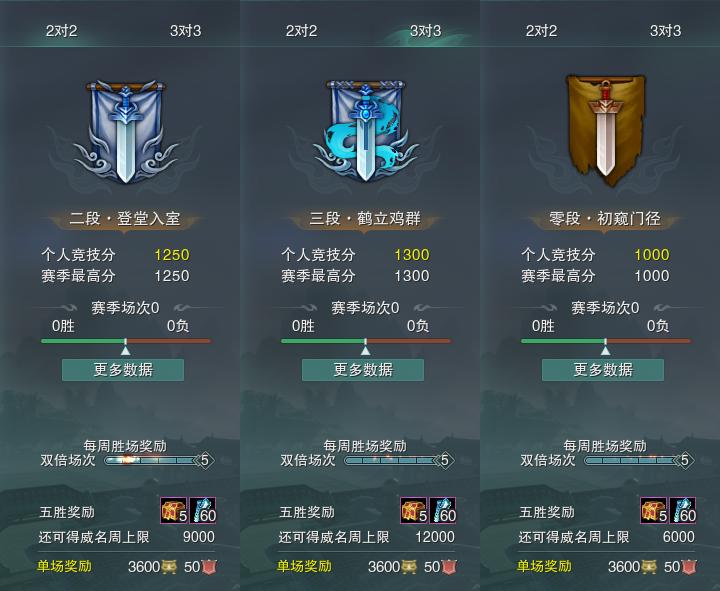
Task: Click 更多数据 button under 三段 panel
Action: click(x=363, y=370)
